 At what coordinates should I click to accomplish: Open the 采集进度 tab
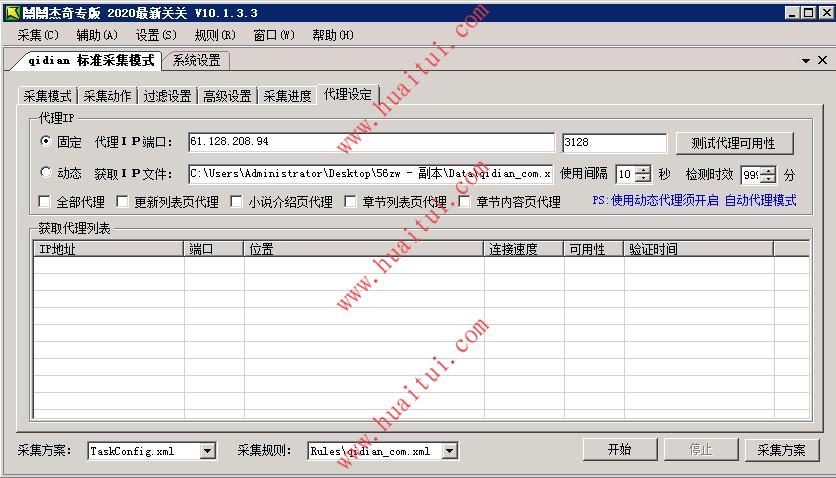287,96
